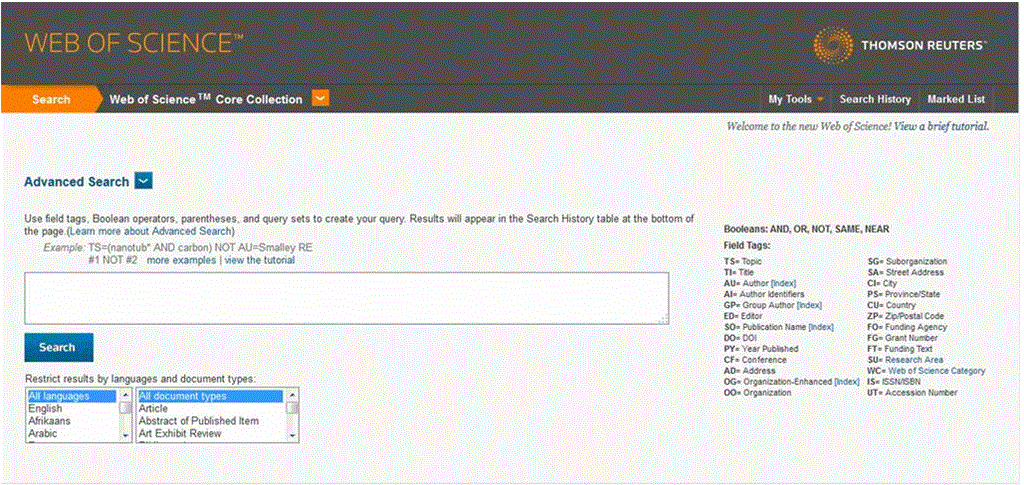
Task: Click inside the query text box
Action: coord(346,298)
